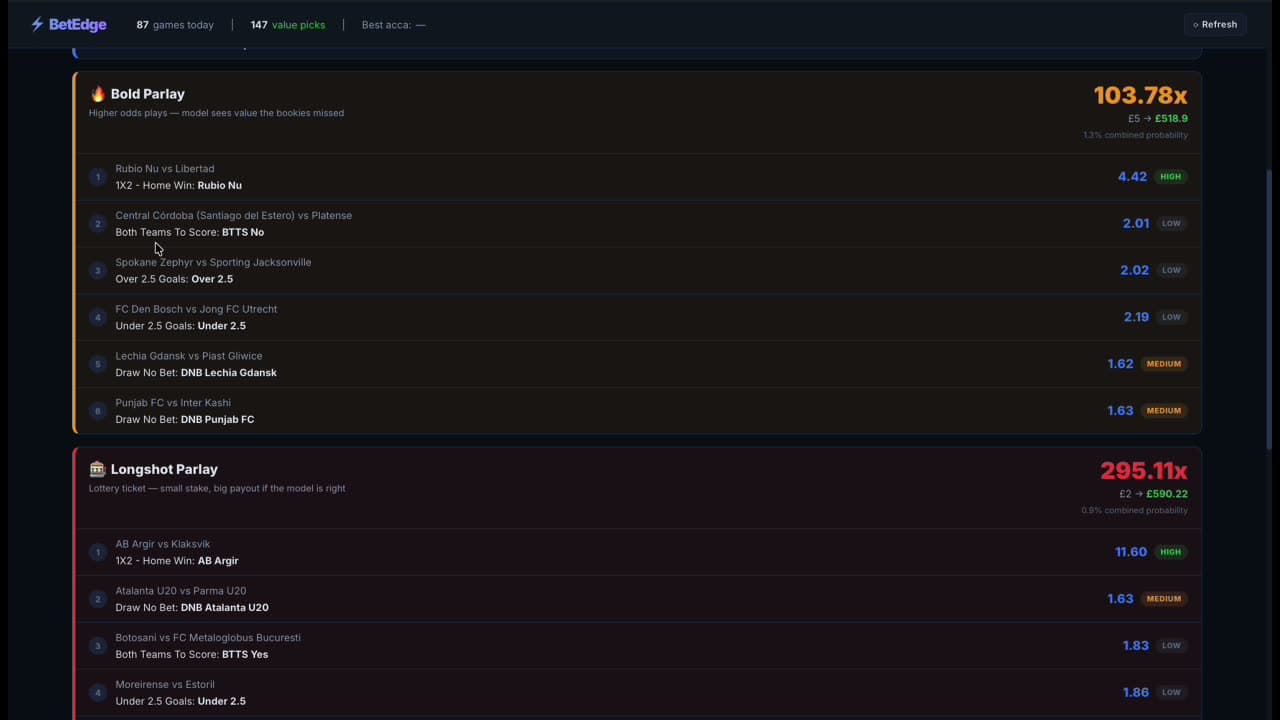Click the '87 games today' counter
Screen dimensions: 1280x720
tap(175, 25)
